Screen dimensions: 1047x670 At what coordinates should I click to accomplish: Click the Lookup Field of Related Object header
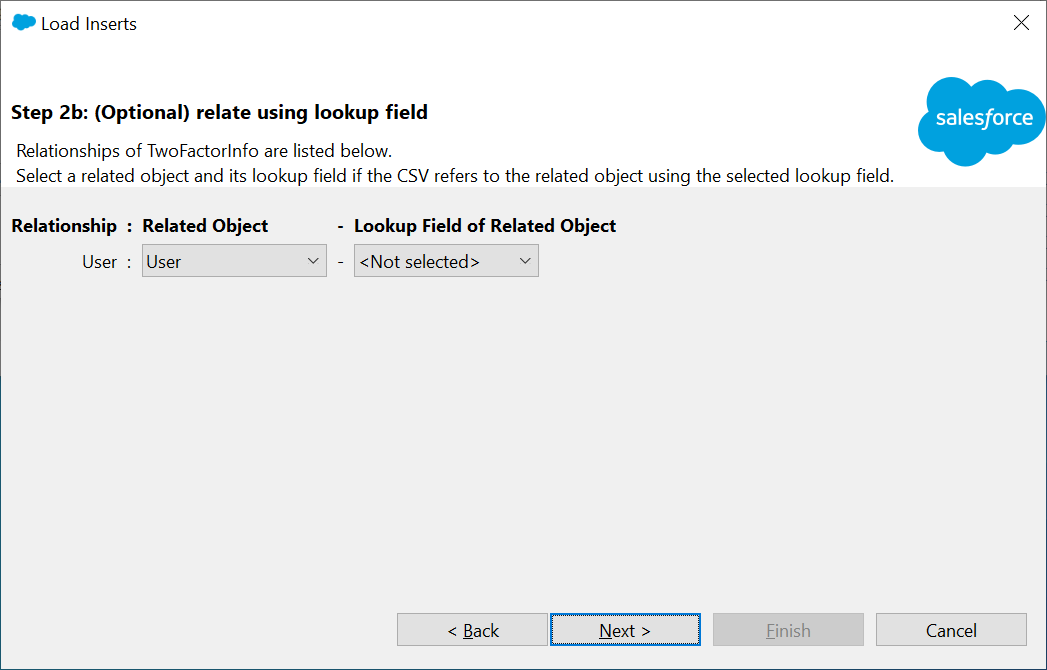[485, 226]
